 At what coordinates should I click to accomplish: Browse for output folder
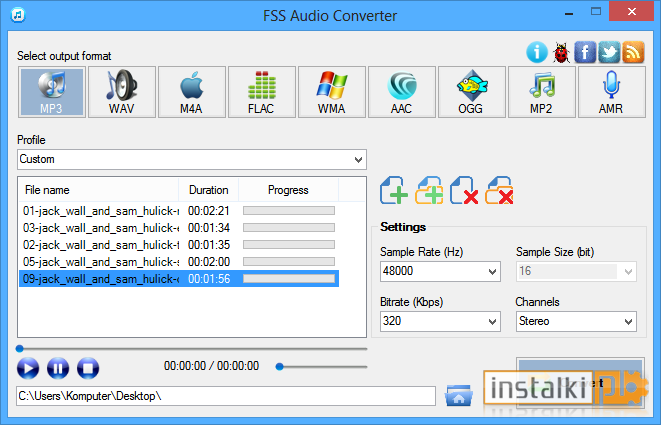click(459, 395)
